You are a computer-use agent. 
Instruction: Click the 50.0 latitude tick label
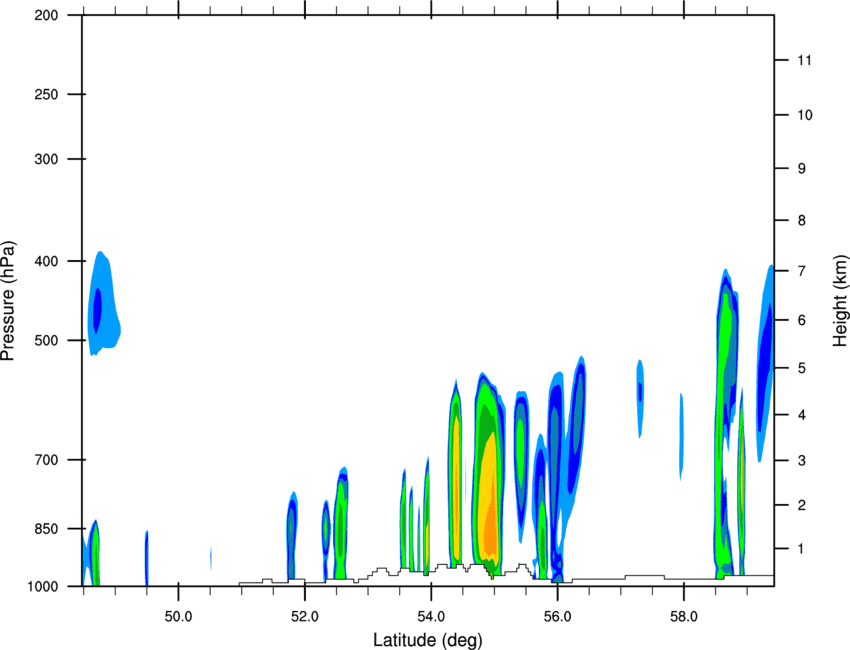pyautogui.click(x=178, y=617)
